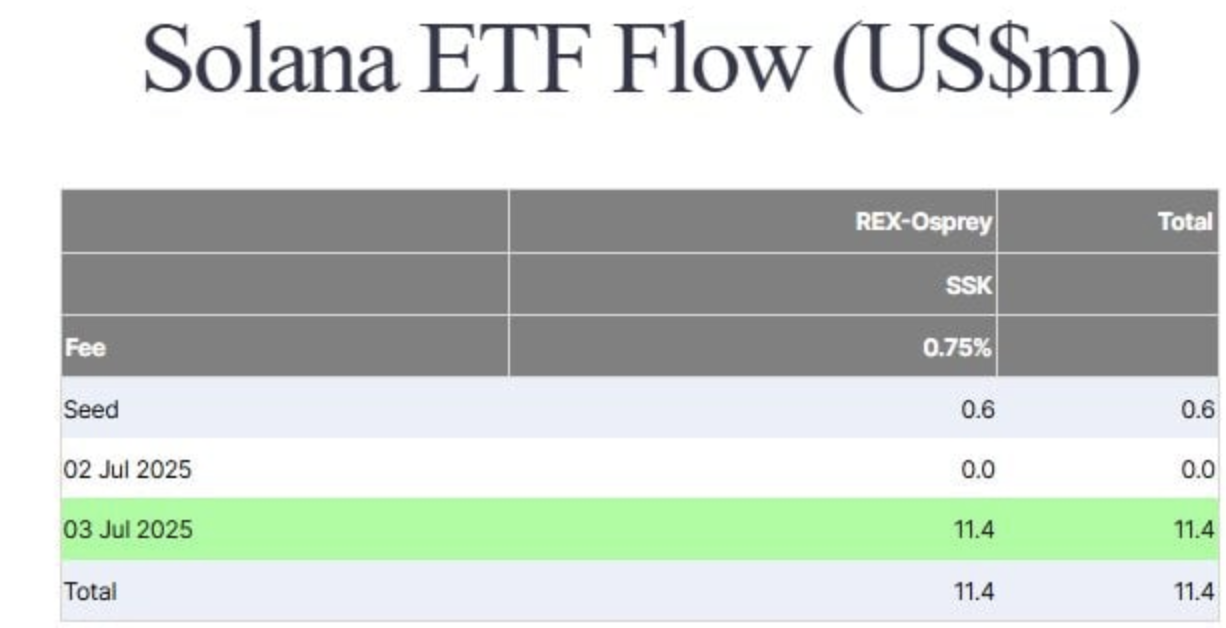Viewport: 1226px width, 628px height.
Task: Select 03 Jul 11.4 value in Total column
Action: (1195, 530)
